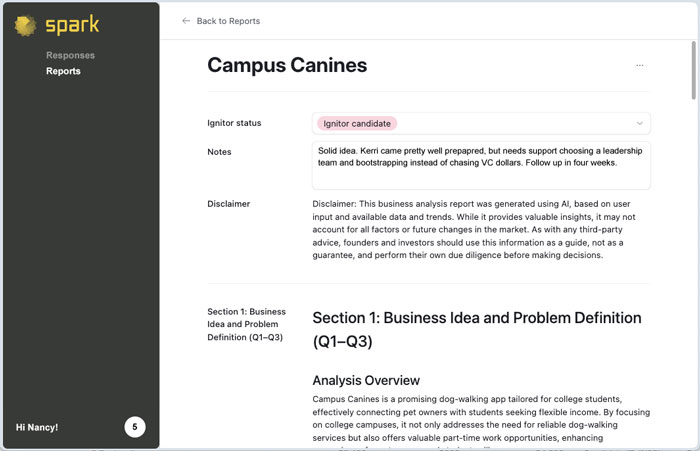The height and width of the screenshot is (451, 700).
Task: Open Responses in the sidebar
Action: click(70, 55)
